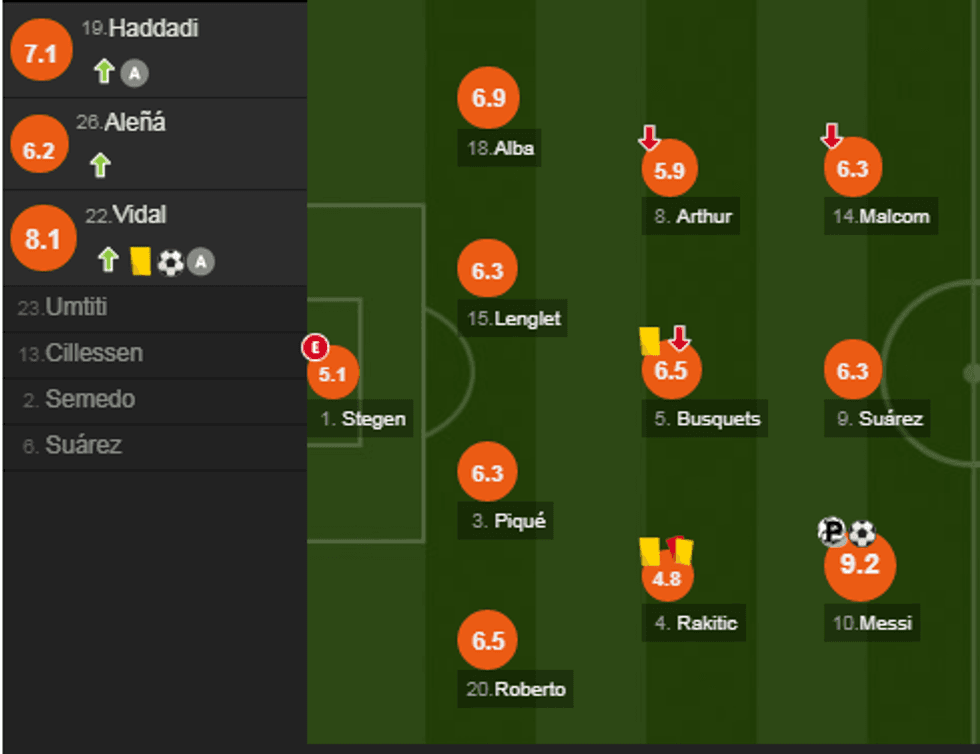Click the assist badge on Haddadi's row
This screenshot has width=980, height=754.
(x=134, y=73)
